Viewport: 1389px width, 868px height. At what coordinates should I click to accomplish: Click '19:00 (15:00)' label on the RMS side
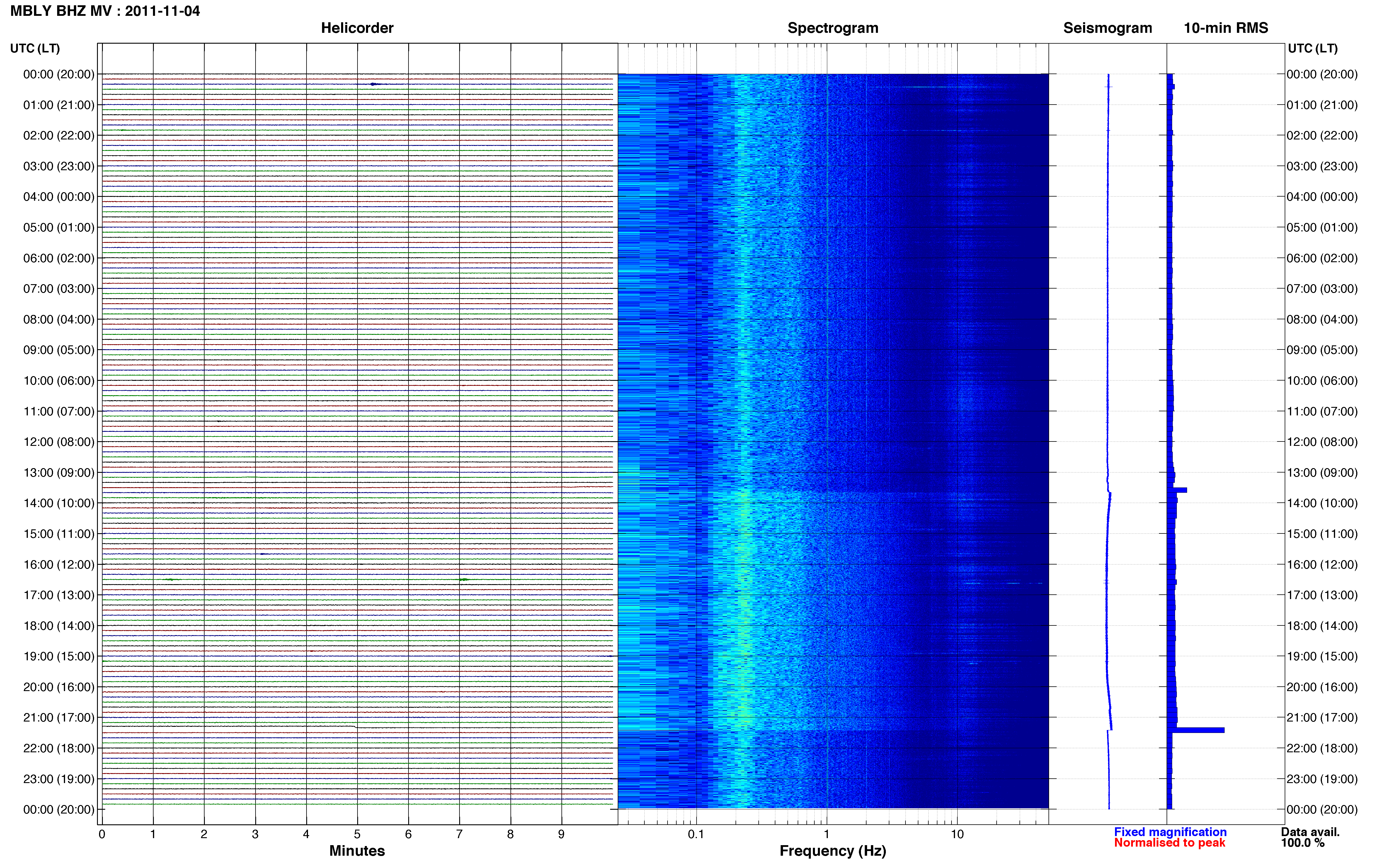coord(1322,657)
